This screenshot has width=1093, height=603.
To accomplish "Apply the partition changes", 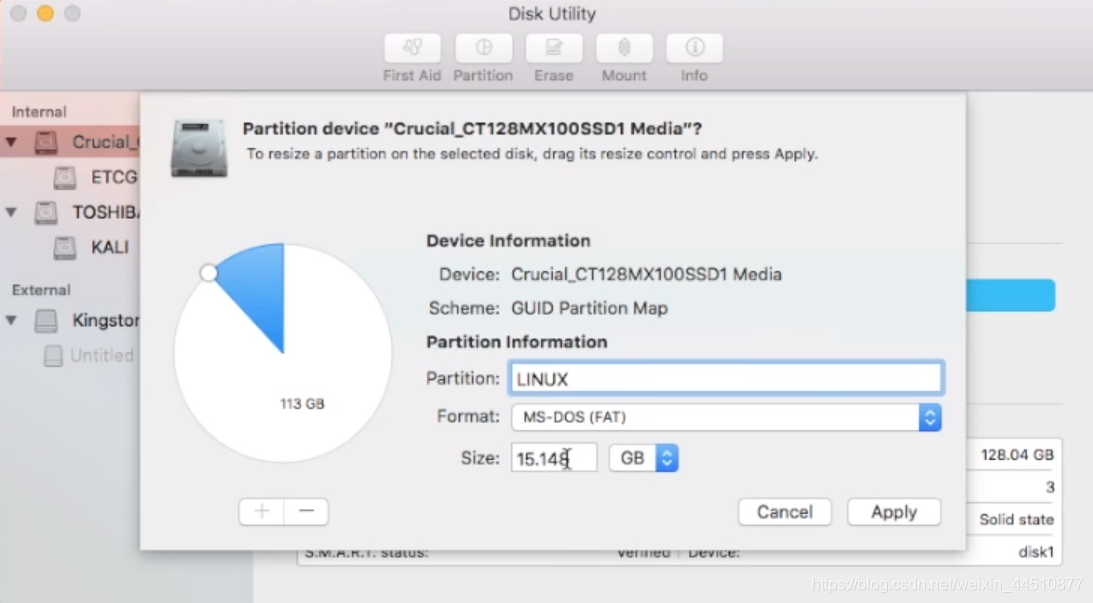I will click(894, 512).
